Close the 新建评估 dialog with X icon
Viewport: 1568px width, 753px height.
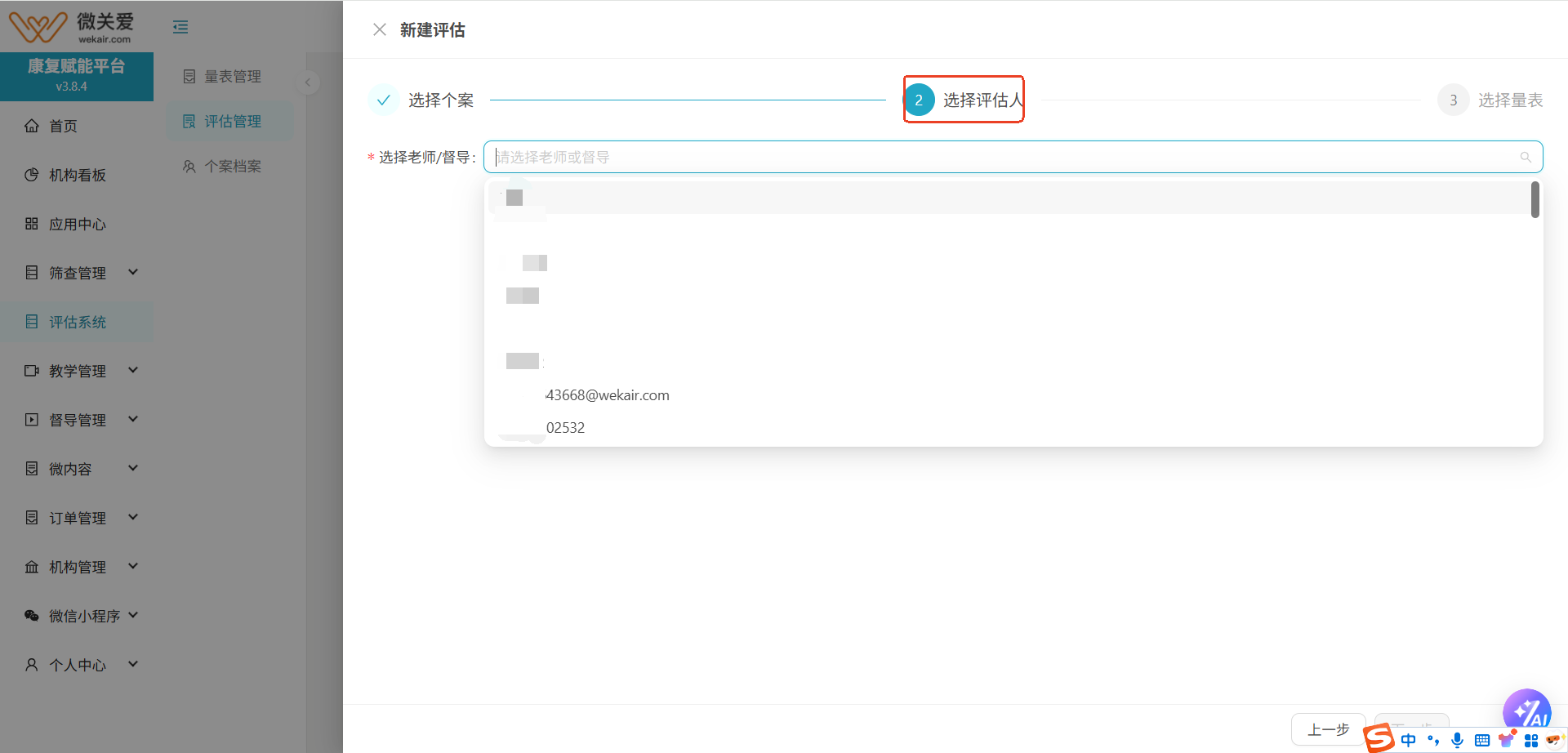pos(379,30)
